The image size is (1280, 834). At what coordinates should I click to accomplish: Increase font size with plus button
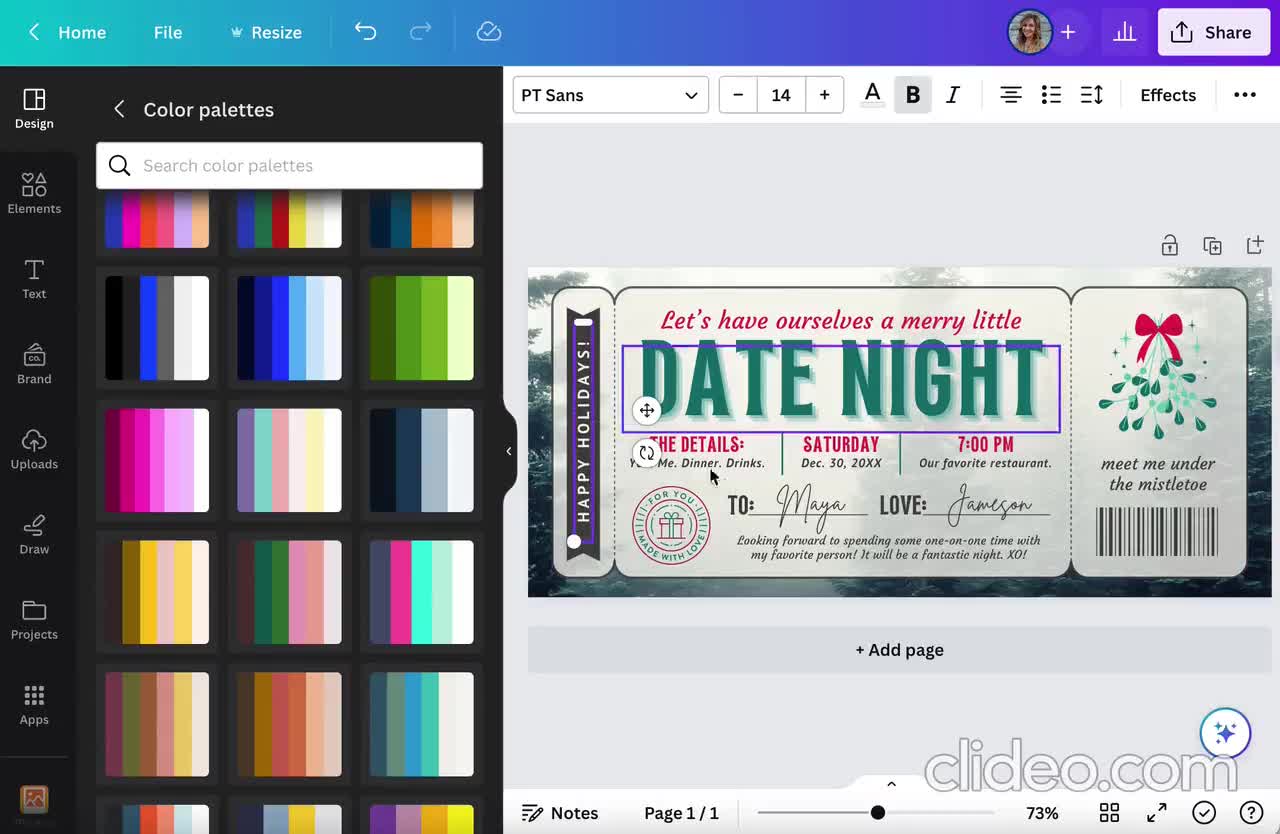click(x=824, y=95)
